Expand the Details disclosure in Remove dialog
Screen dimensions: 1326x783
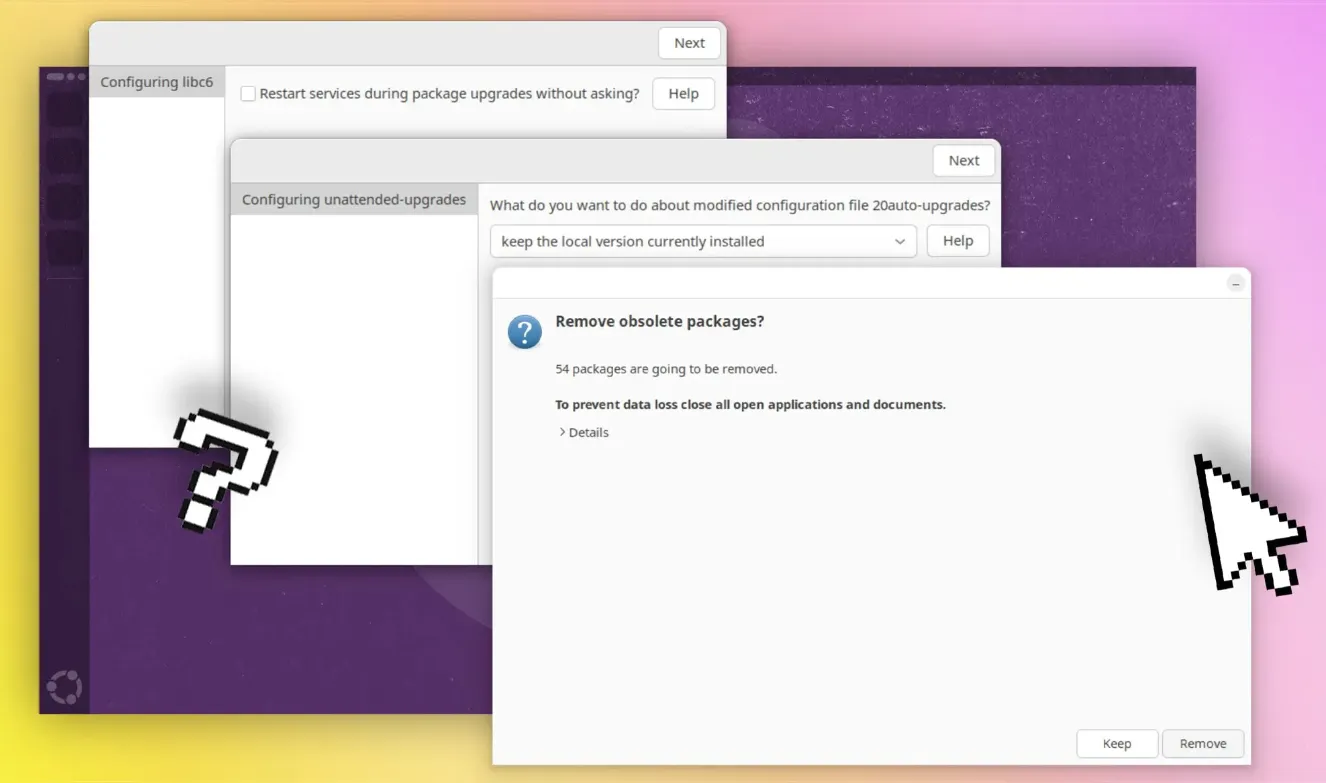583,432
